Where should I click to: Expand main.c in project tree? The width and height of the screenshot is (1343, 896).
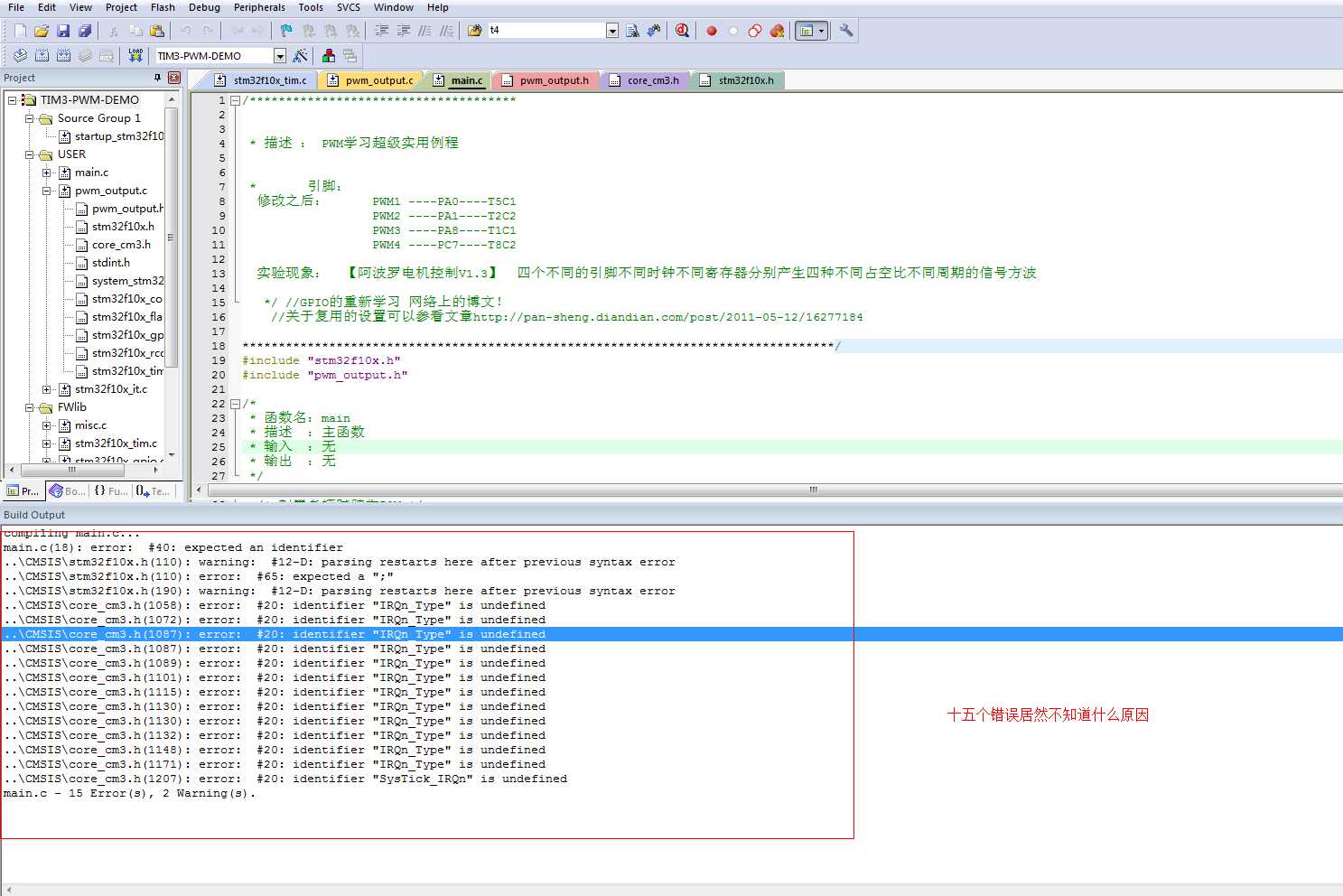47,173
